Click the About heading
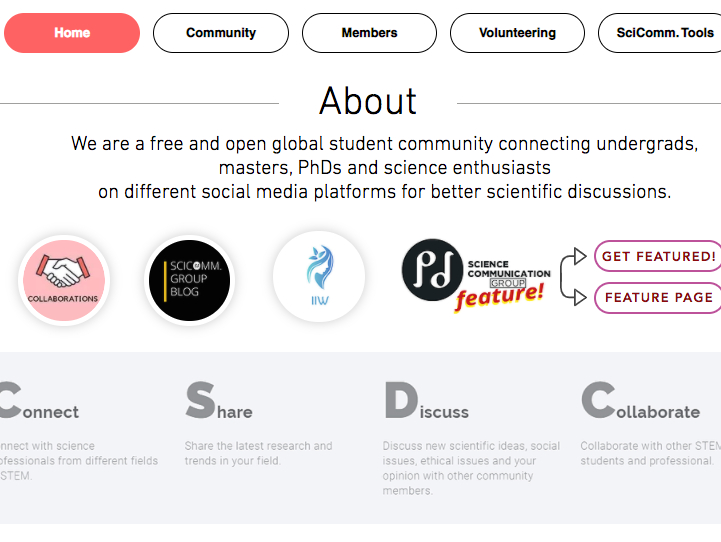 (x=367, y=102)
